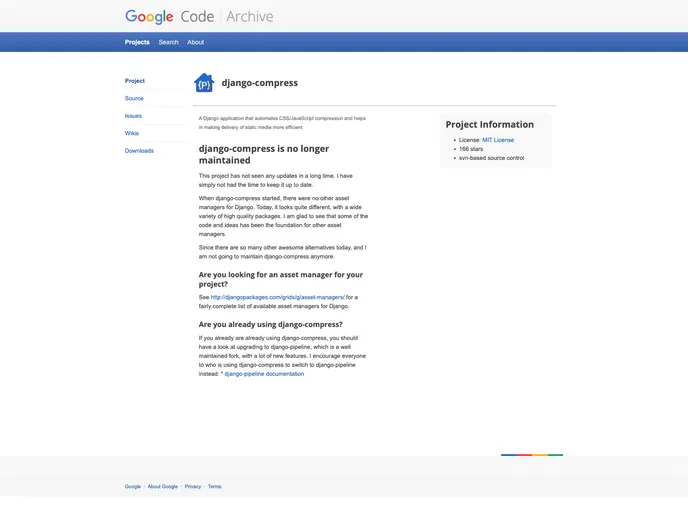Click the django-compress project title
The width and height of the screenshot is (688, 512).
tap(260, 83)
